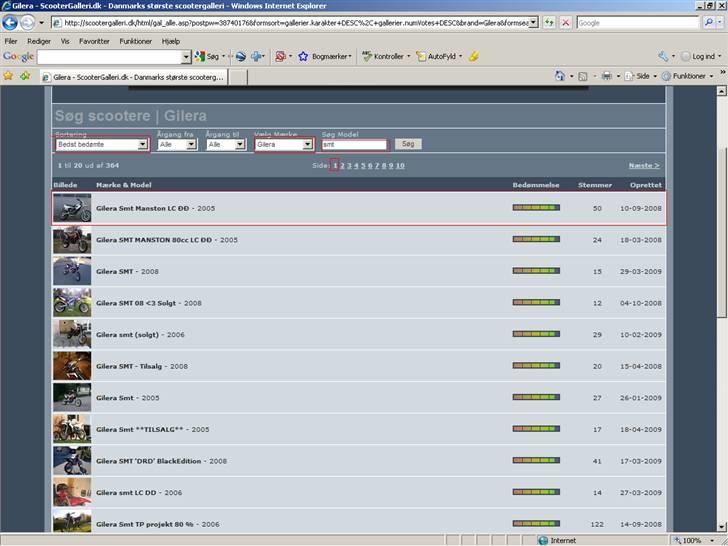Screen dimensions: 728x546
Task: Open Gilera Smt Manston LC DD 2005 listing
Action: point(155,208)
